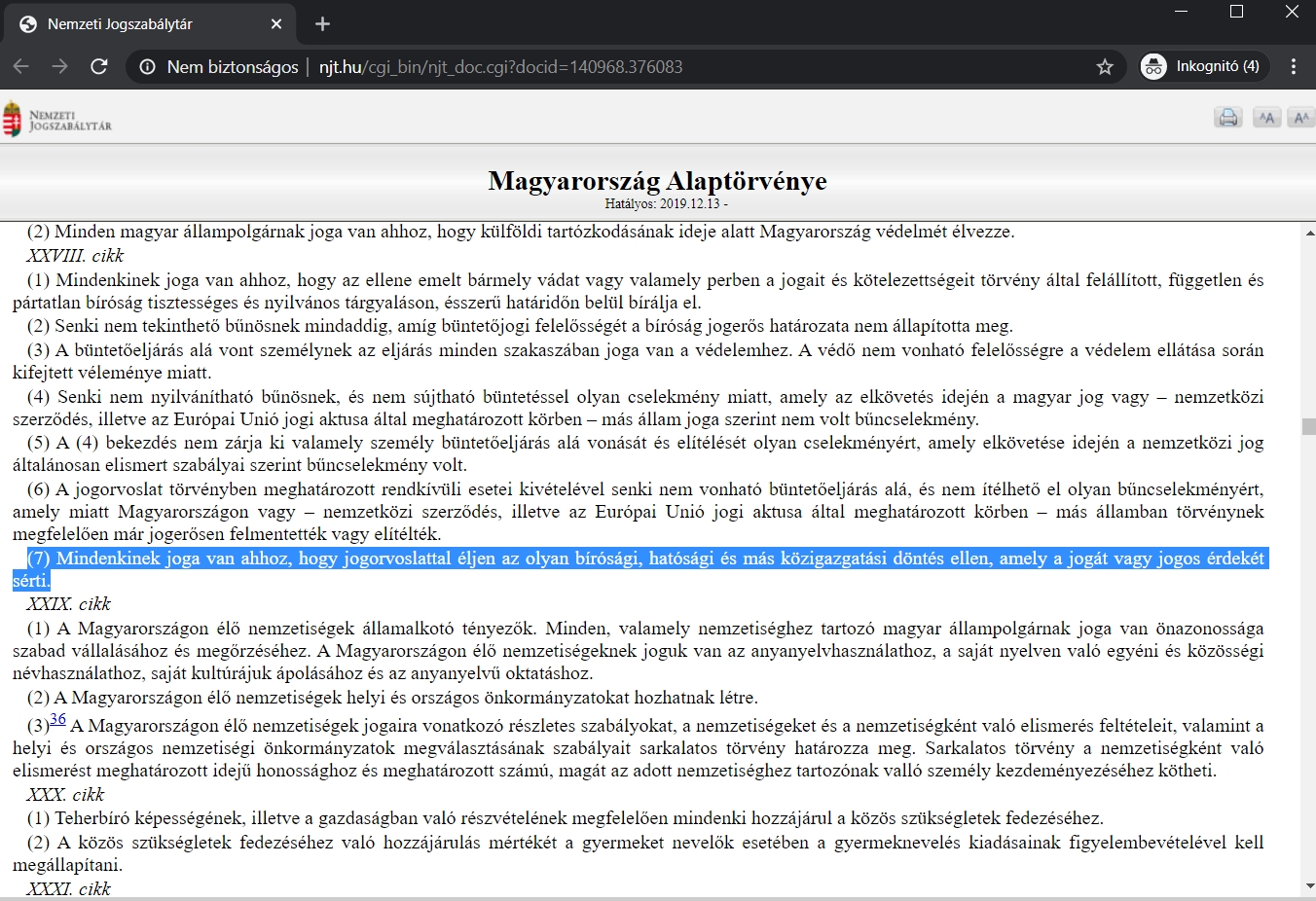
Task: Click the vertical scrollbar thumb
Action: pyautogui.click(x=1309, y=426)
